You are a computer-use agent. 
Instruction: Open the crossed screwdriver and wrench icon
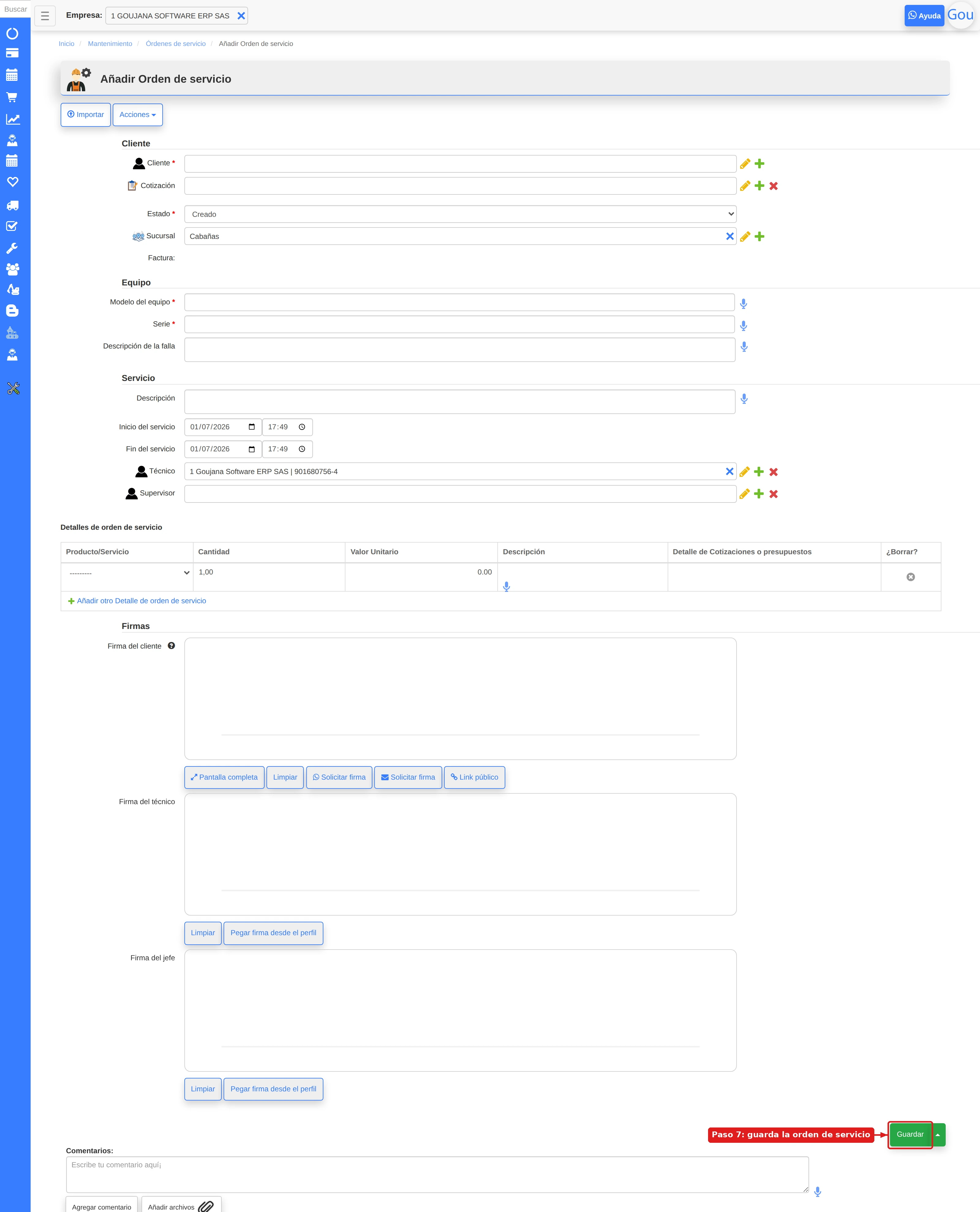pyautogui.click(x=13, y=388)
